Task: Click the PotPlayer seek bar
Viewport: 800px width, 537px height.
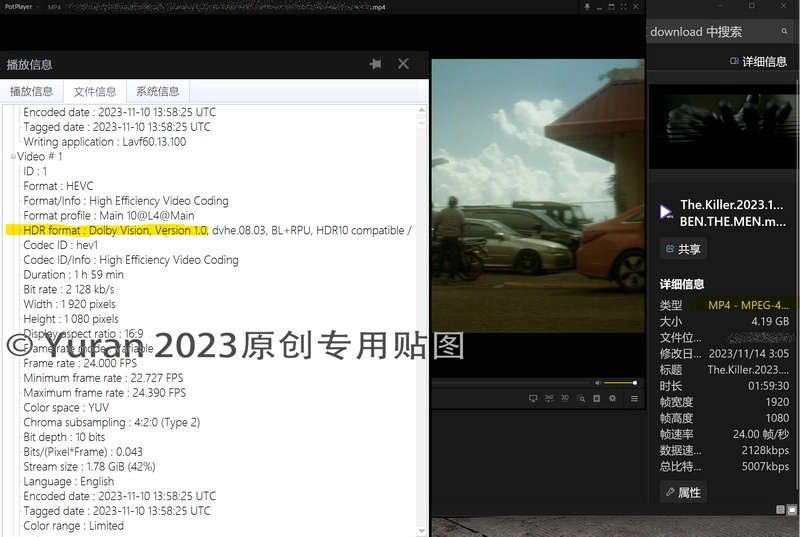Action: pos(511,382)
